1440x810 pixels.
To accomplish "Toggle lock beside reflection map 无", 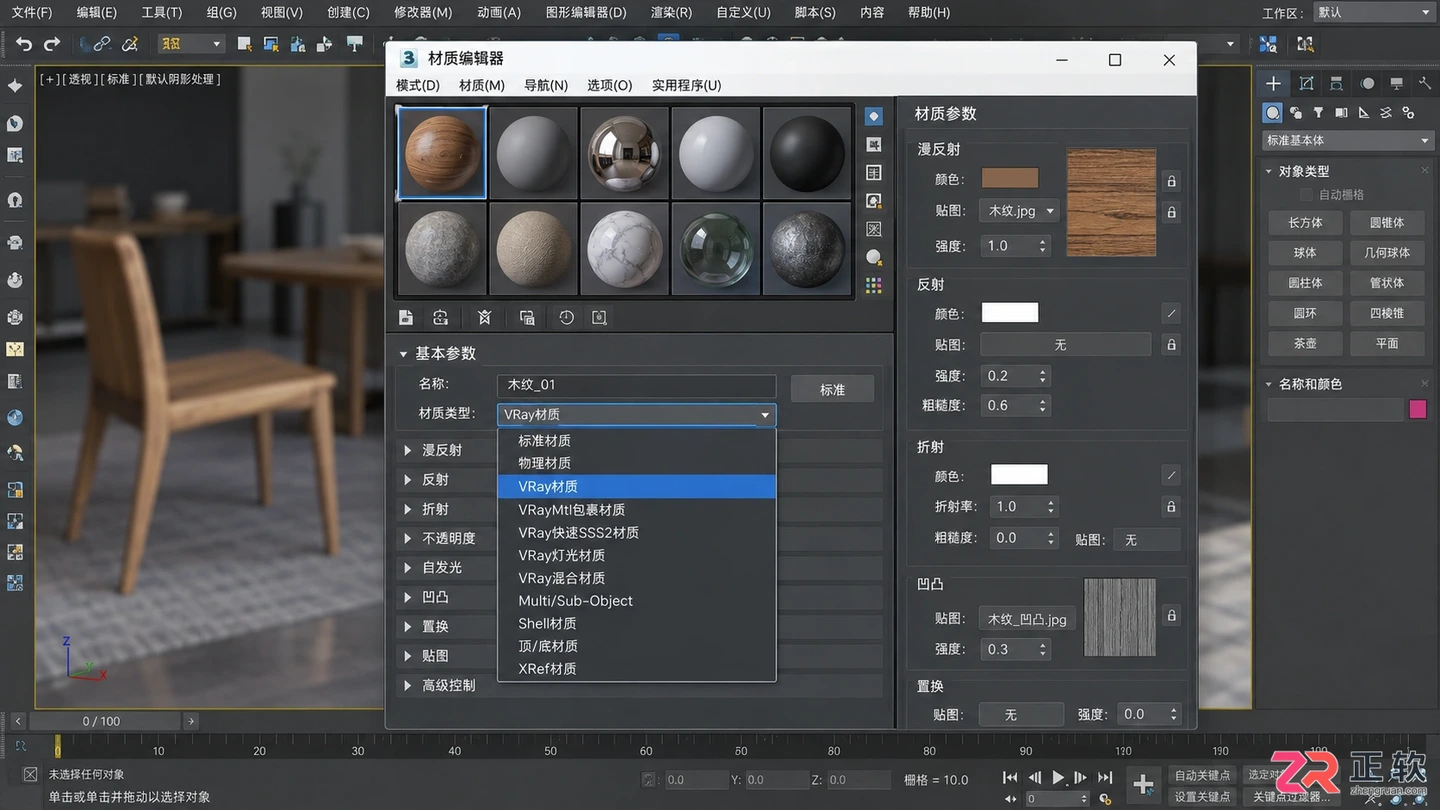I will (1172, 345).
